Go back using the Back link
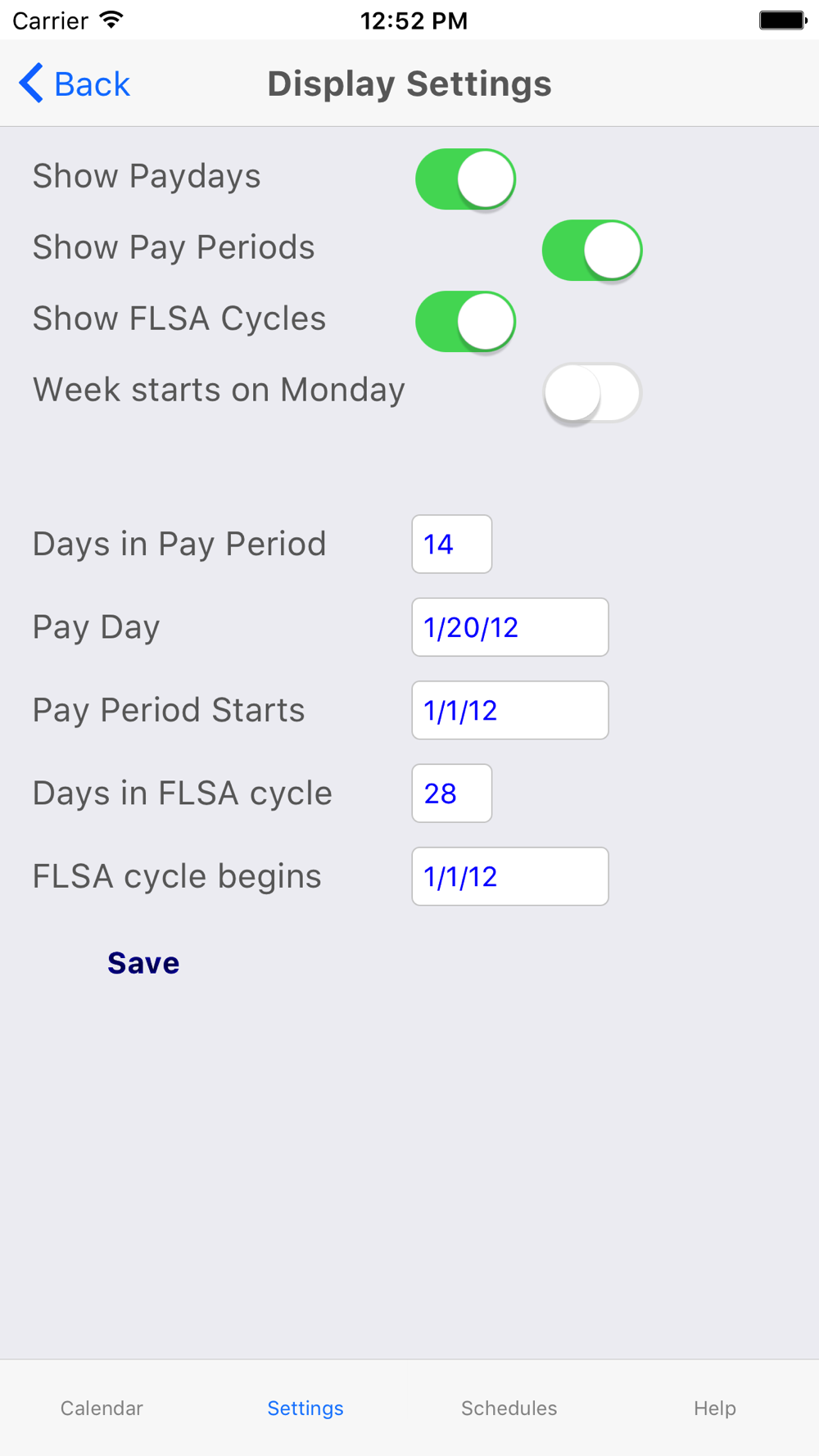The width and height of the screenshot is (819, 1456). tap(92, 84)
